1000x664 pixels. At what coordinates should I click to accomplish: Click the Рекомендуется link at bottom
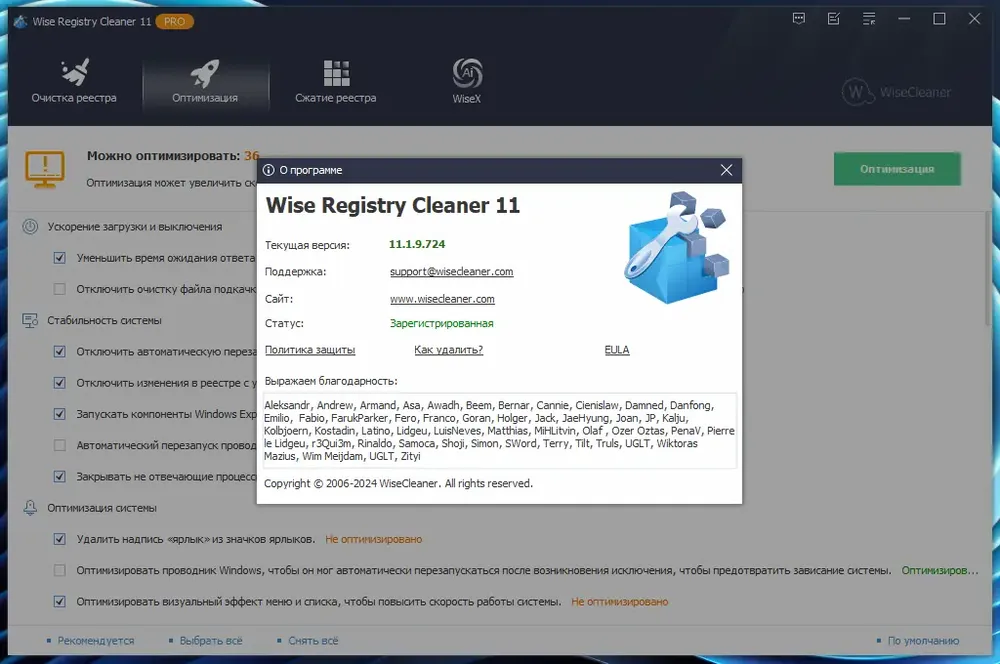tap(96, 640)
